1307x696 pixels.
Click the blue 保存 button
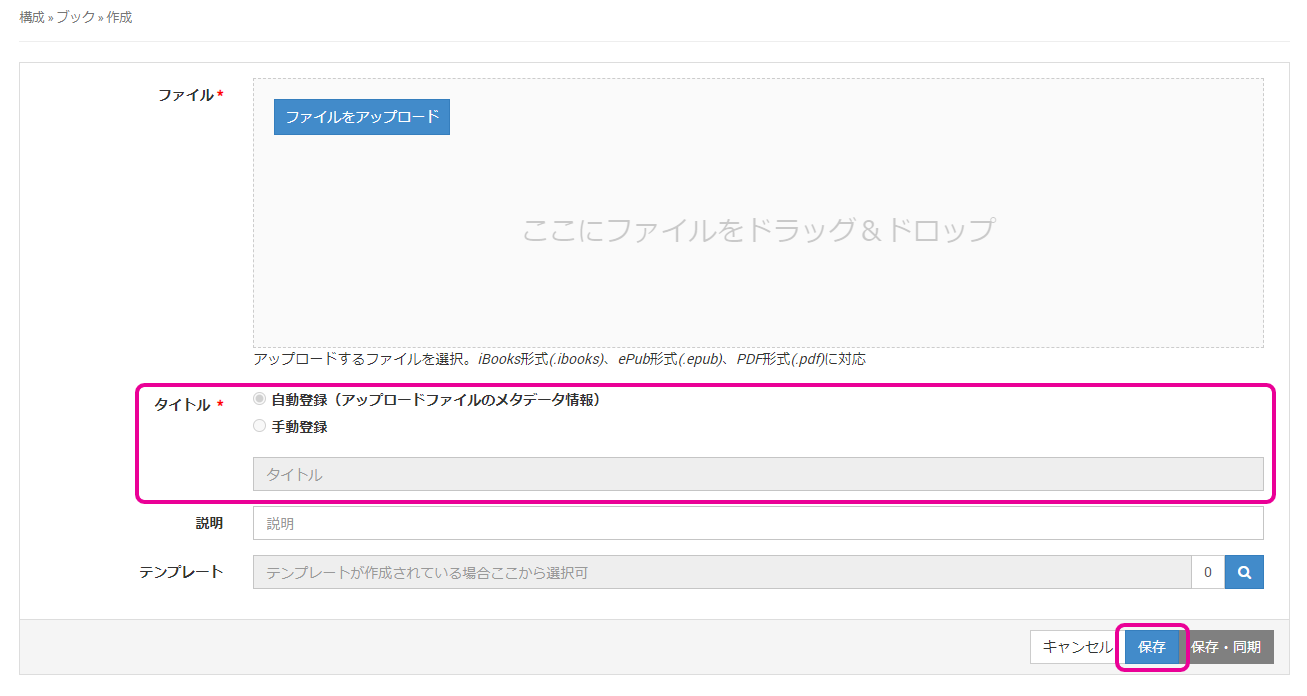point(1151,647)
